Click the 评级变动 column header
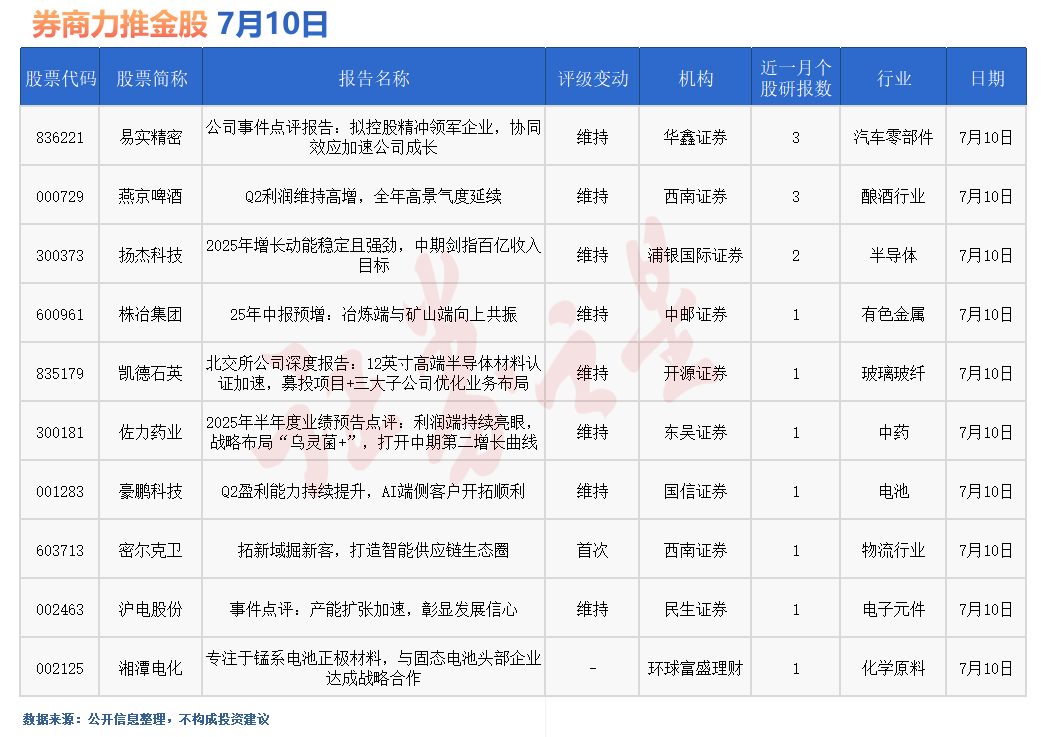The height and width of the screenshot is (737, 1048). [x=593, y=78]
